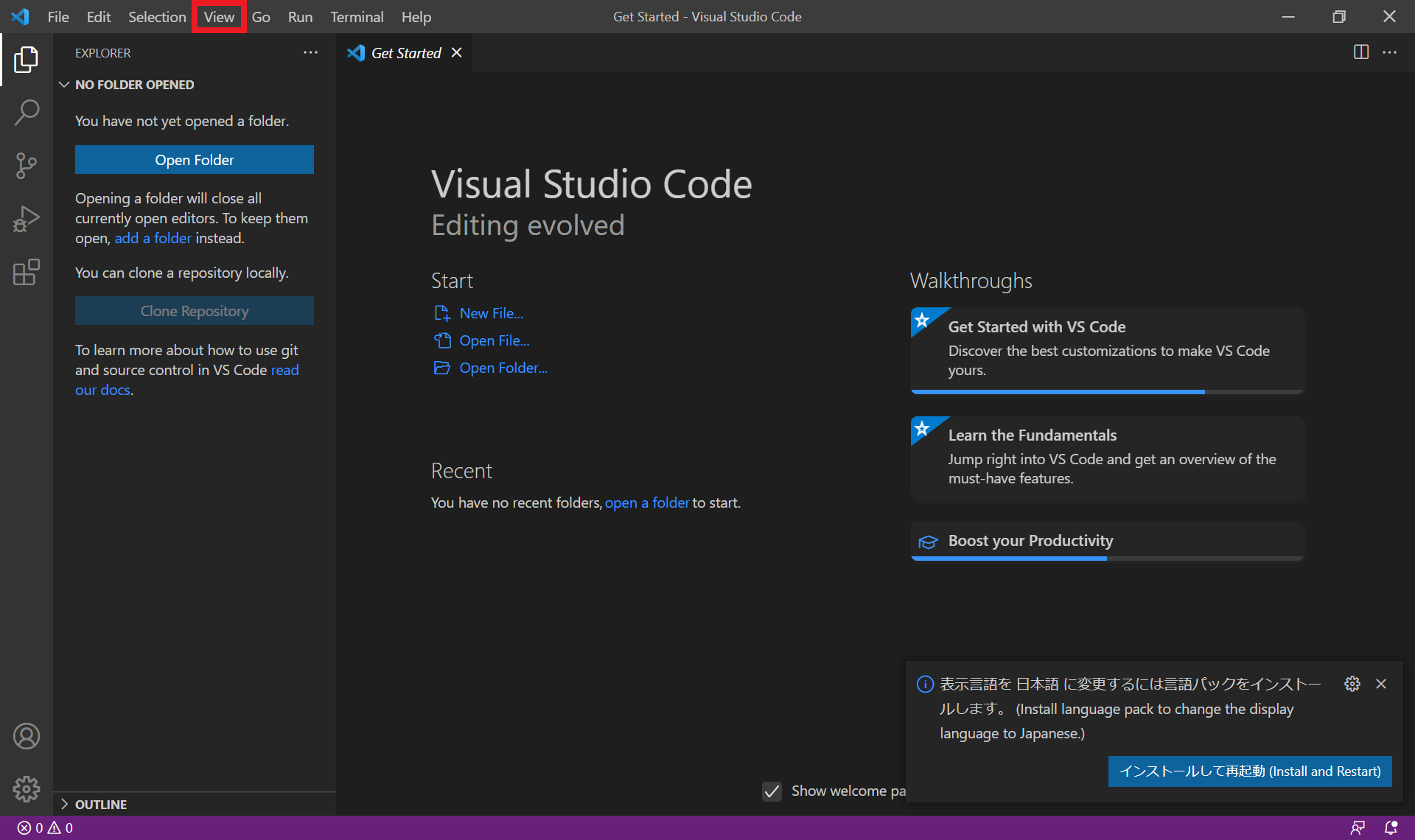Viewport: 1415px width, 840px height.
Task: Click the blue Open Folder button
Action: point(195,160)
